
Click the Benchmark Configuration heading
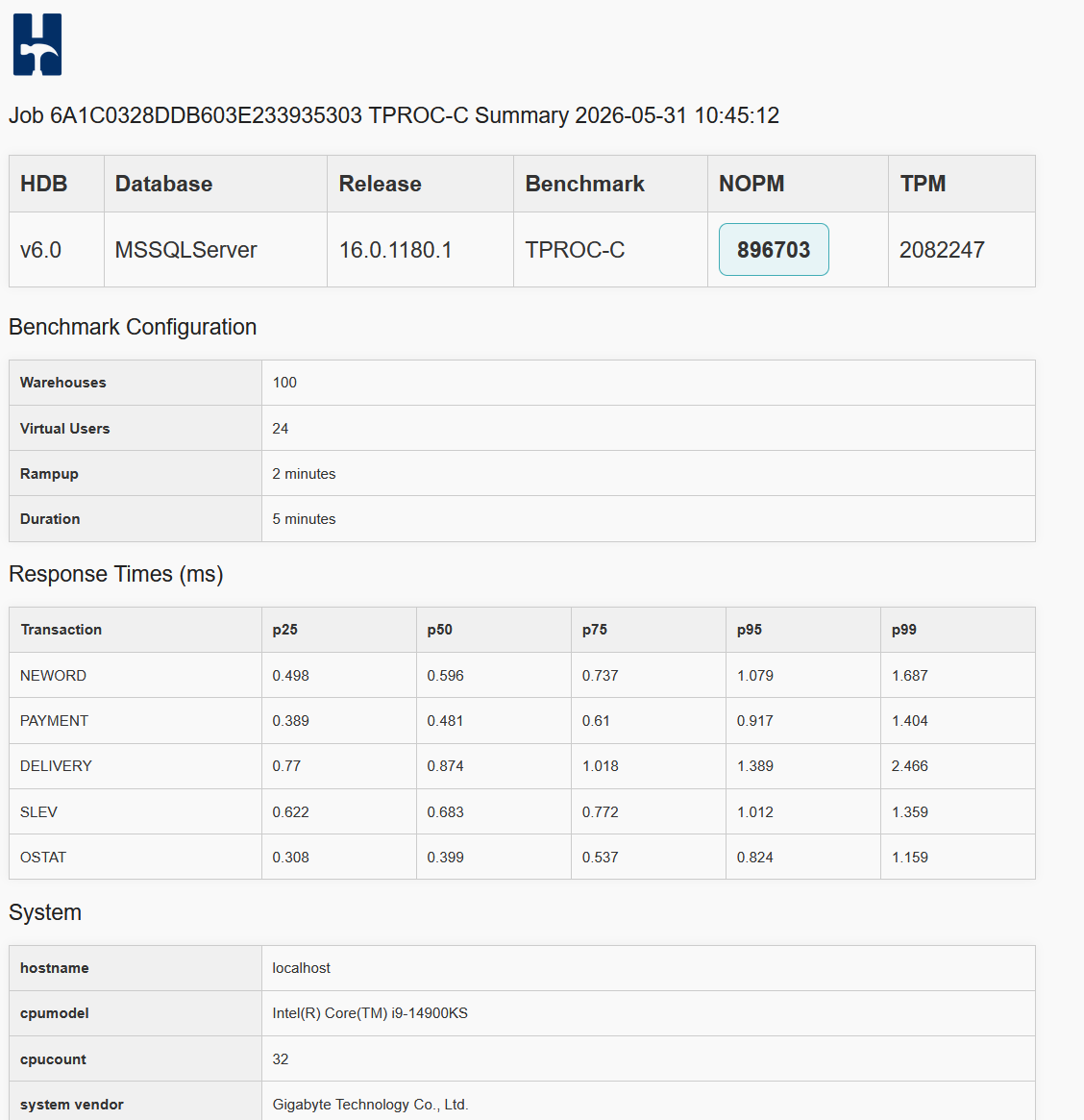(x=133, y=327)
